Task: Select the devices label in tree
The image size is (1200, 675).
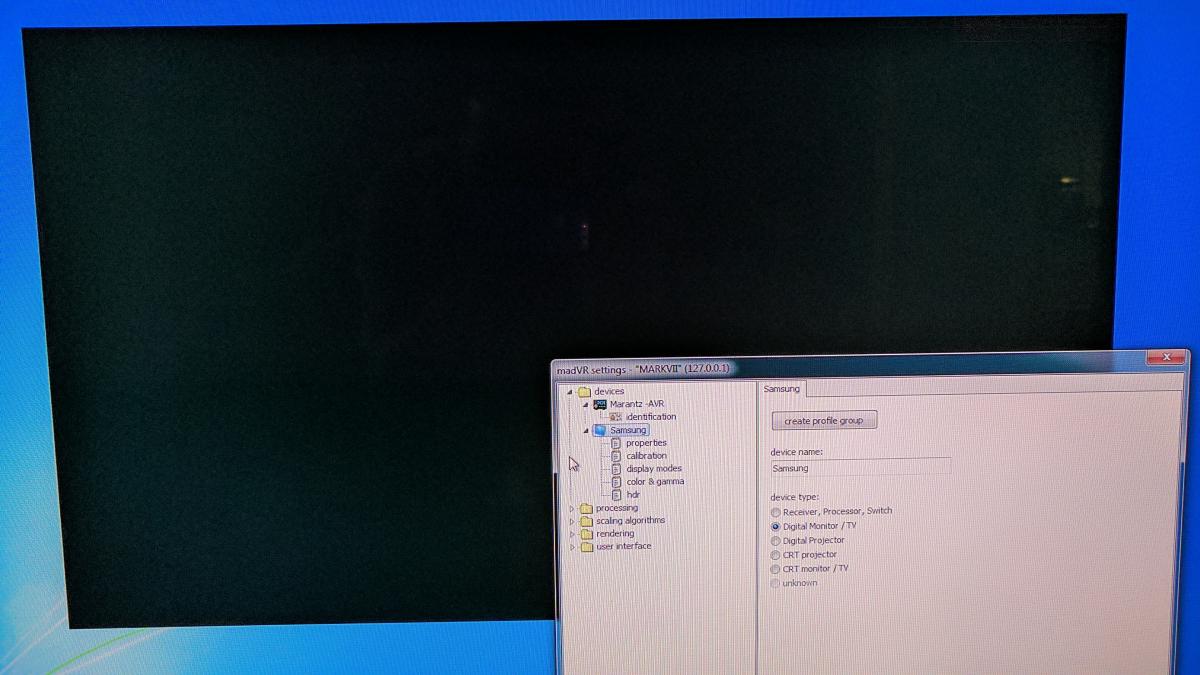Action: tap(609, 391)
